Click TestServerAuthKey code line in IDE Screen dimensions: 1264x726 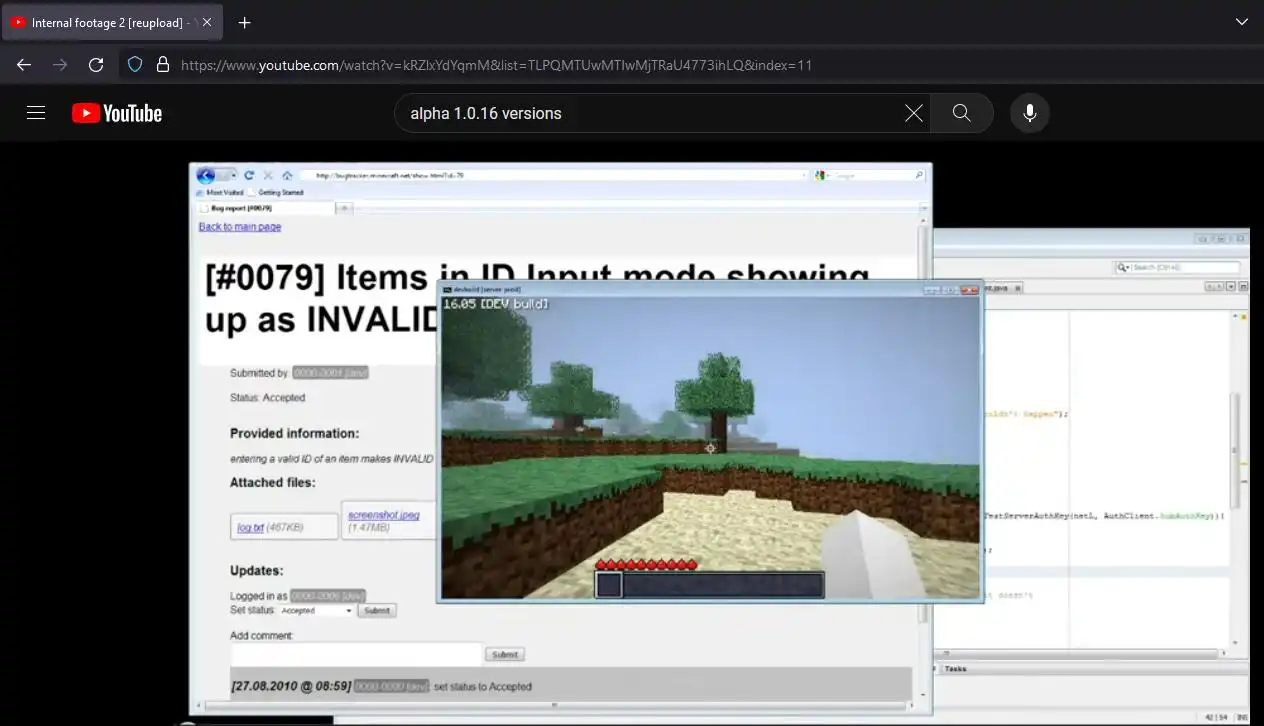(1104, 516)
